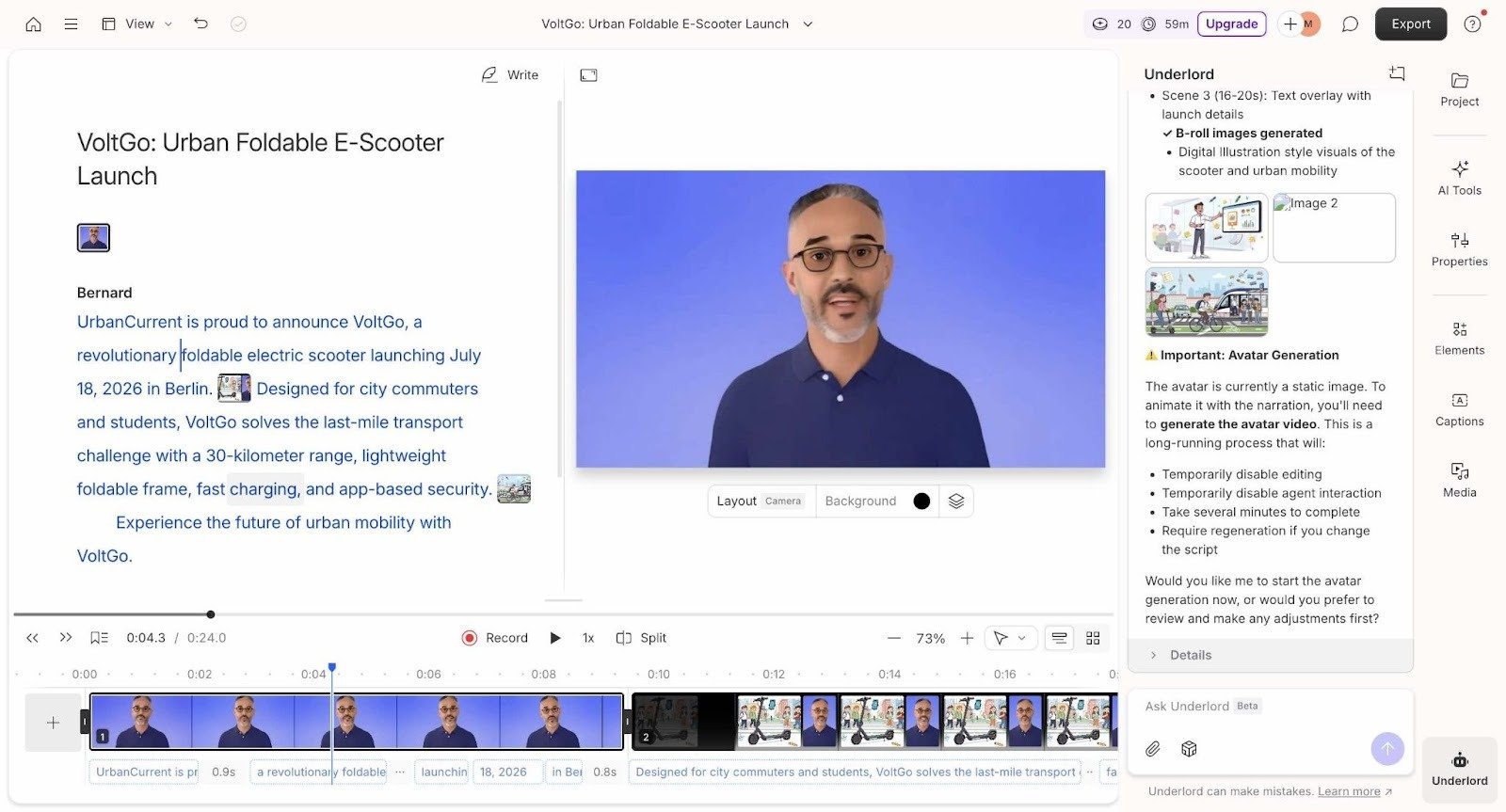Click the bookmark list icon
The height and width of the screenshot is (812, 1506).
point(99,638)
